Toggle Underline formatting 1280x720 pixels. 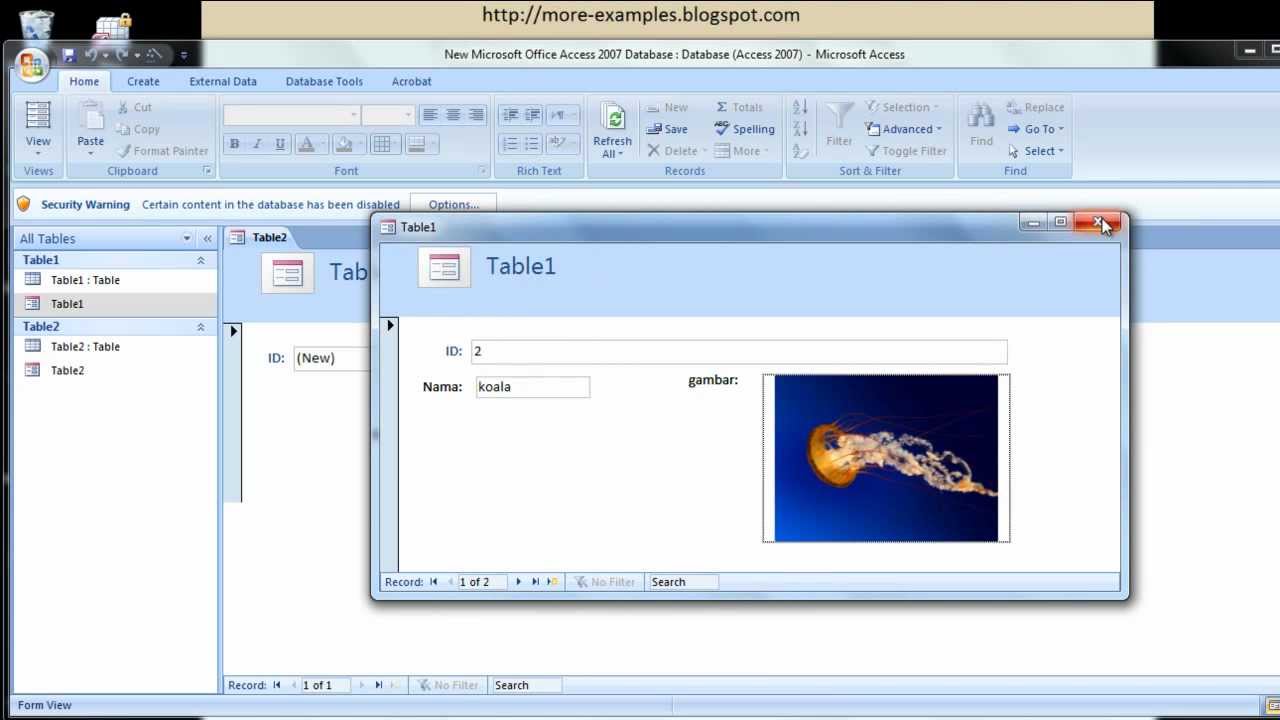coord(280,144)
